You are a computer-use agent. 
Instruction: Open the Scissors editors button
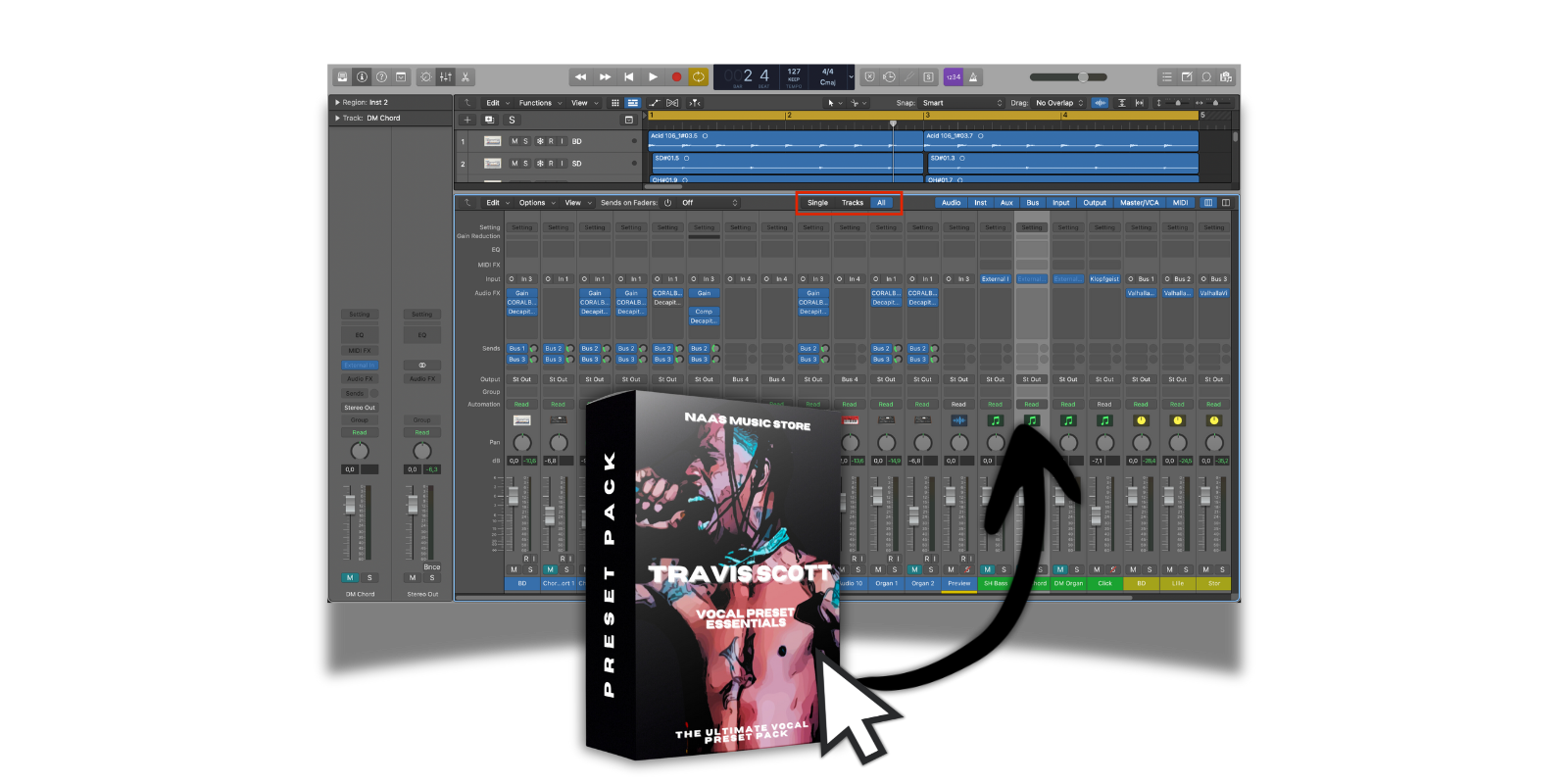[465, 76]
